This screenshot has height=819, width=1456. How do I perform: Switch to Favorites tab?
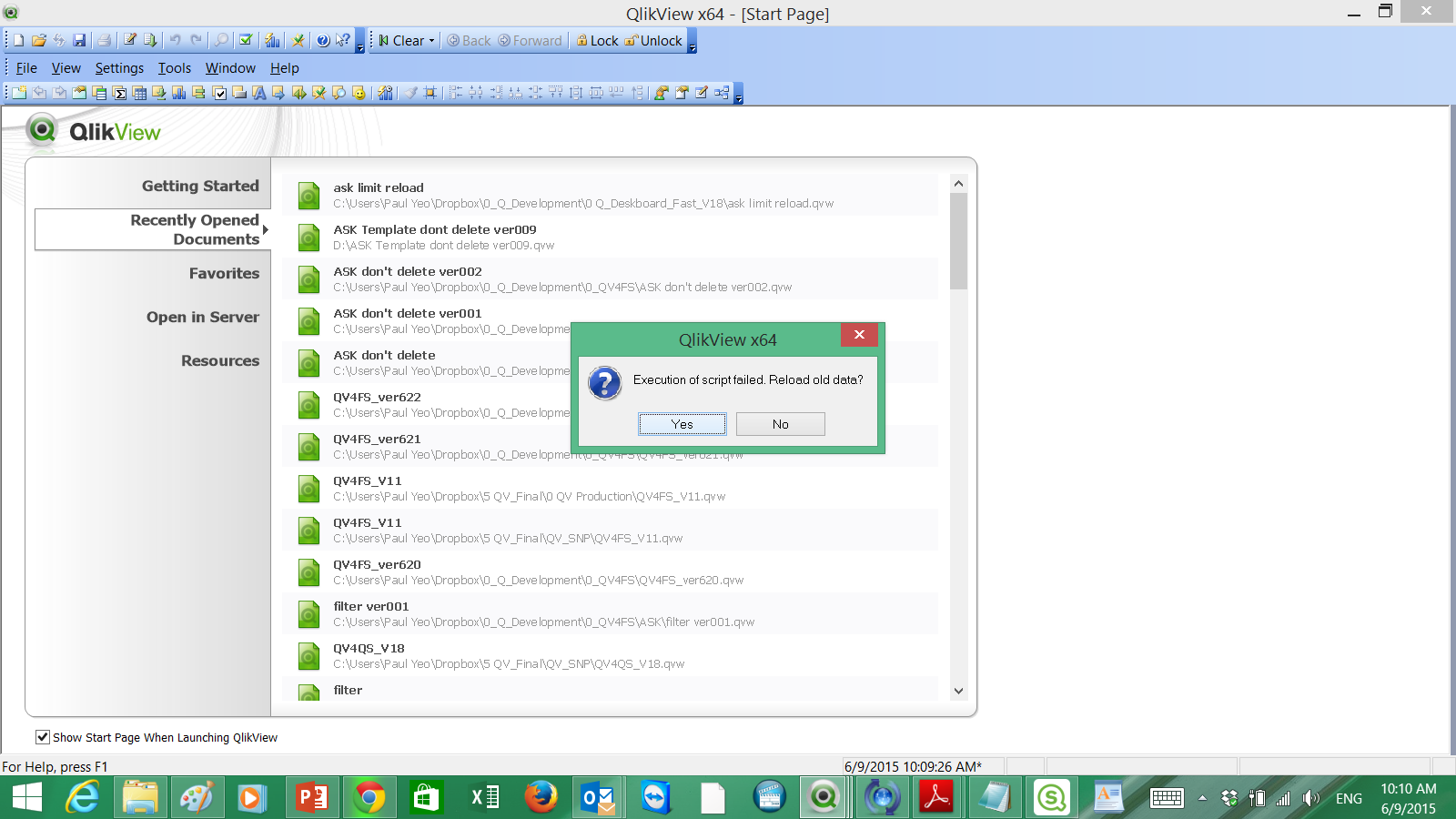224,273
